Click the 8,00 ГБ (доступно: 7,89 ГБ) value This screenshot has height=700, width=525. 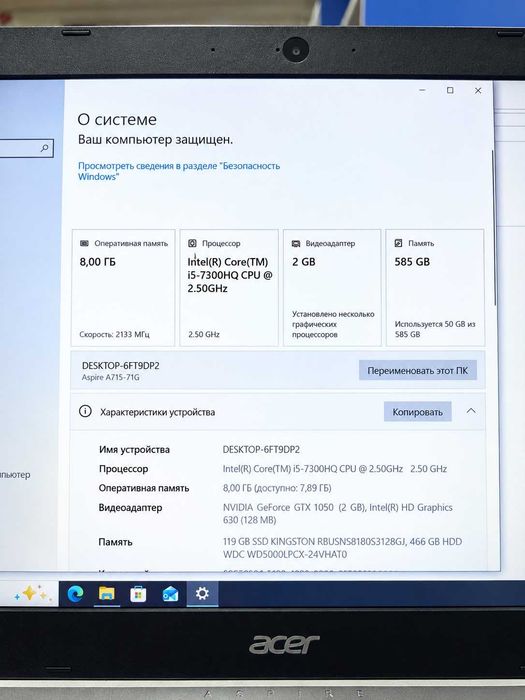[277, 488]
